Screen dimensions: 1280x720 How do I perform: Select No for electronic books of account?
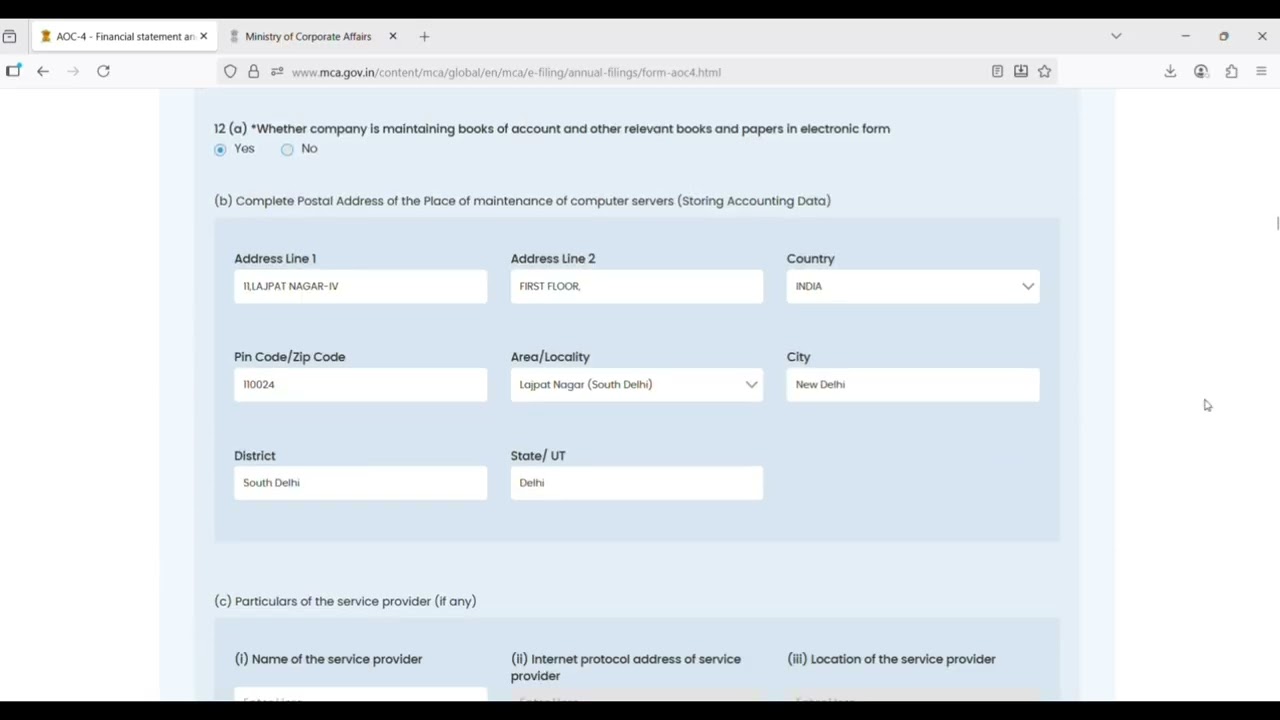(287, 149)
